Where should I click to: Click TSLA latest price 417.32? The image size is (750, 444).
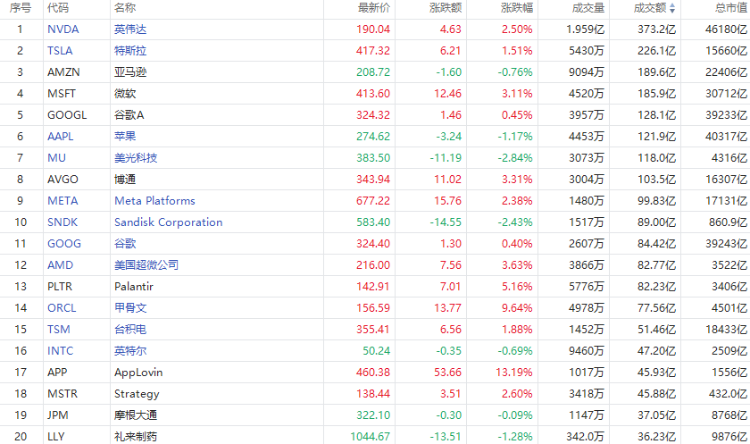(x=373, y=51)
